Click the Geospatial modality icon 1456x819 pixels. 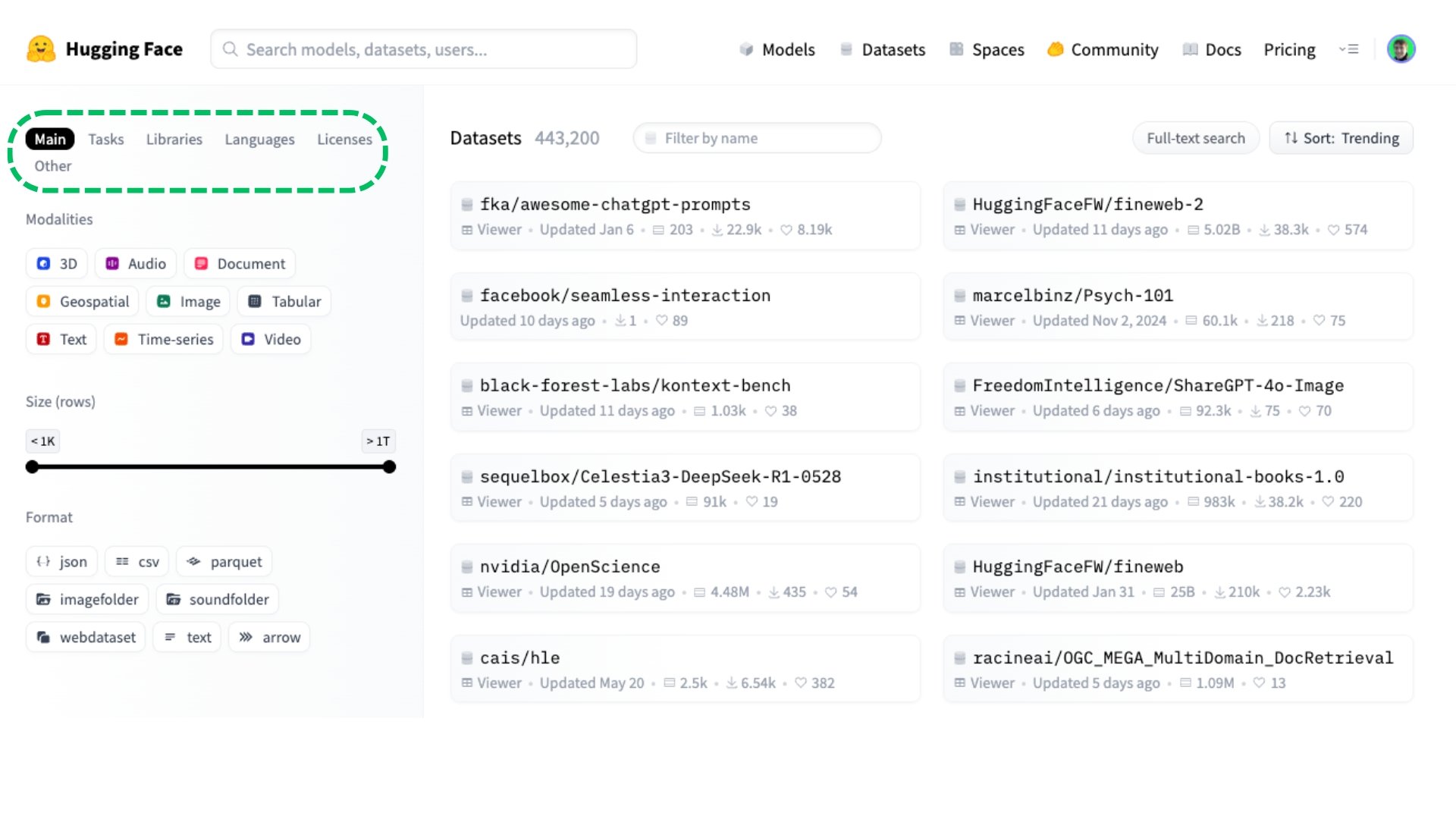point(44,301)
